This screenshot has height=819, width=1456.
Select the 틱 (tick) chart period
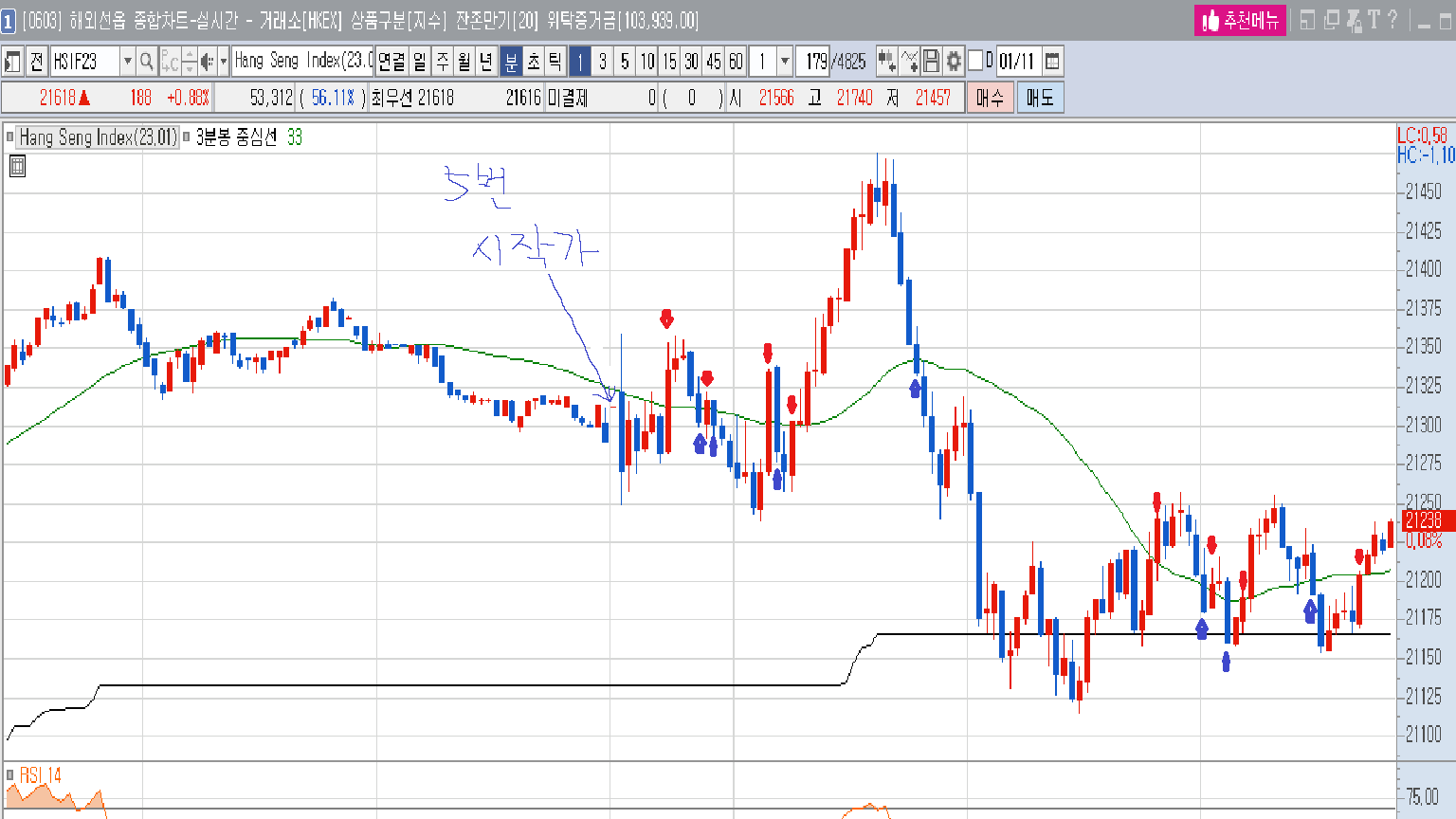(555, 62)
